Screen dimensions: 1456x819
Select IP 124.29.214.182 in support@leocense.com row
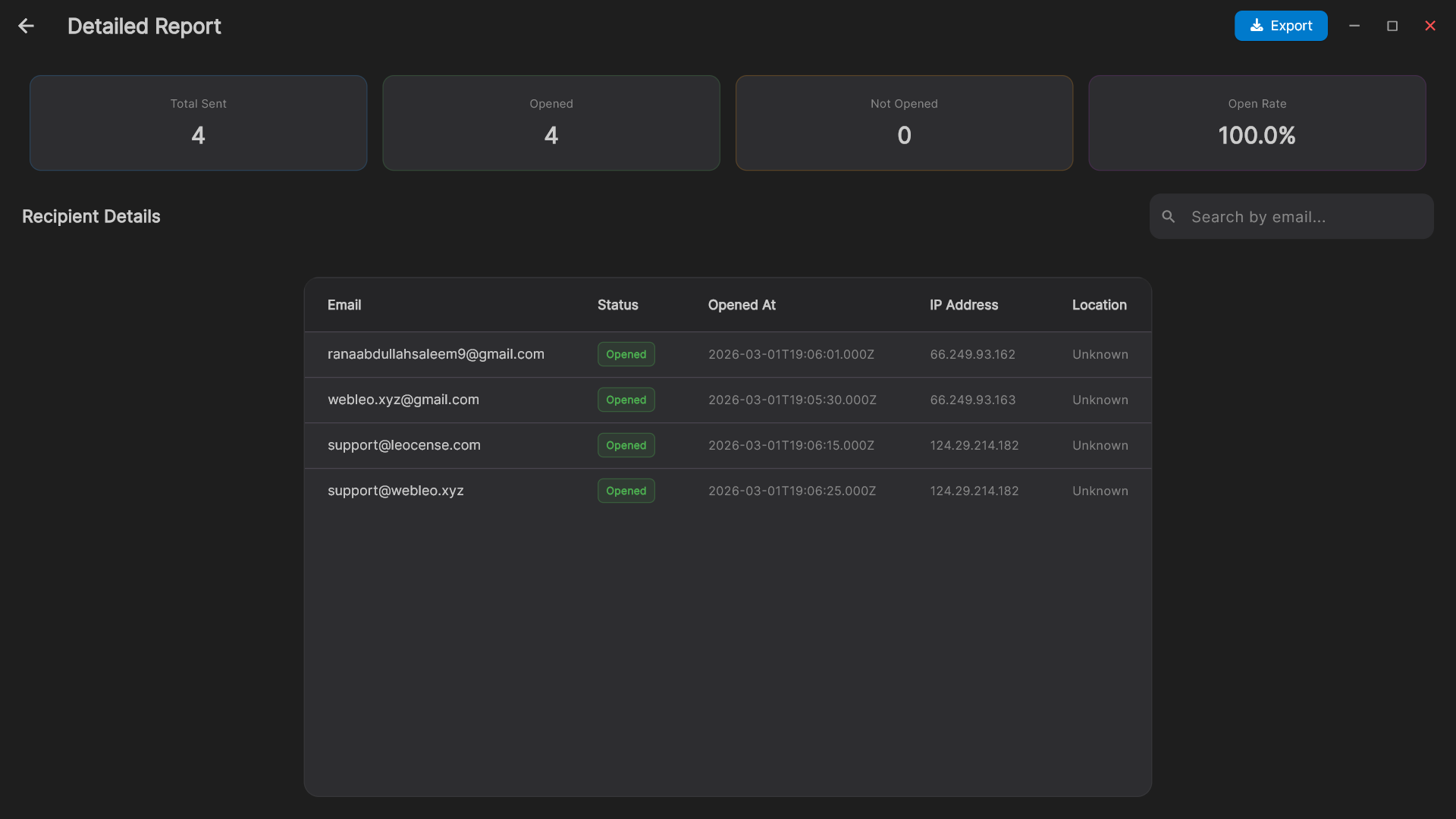[974, 445]
